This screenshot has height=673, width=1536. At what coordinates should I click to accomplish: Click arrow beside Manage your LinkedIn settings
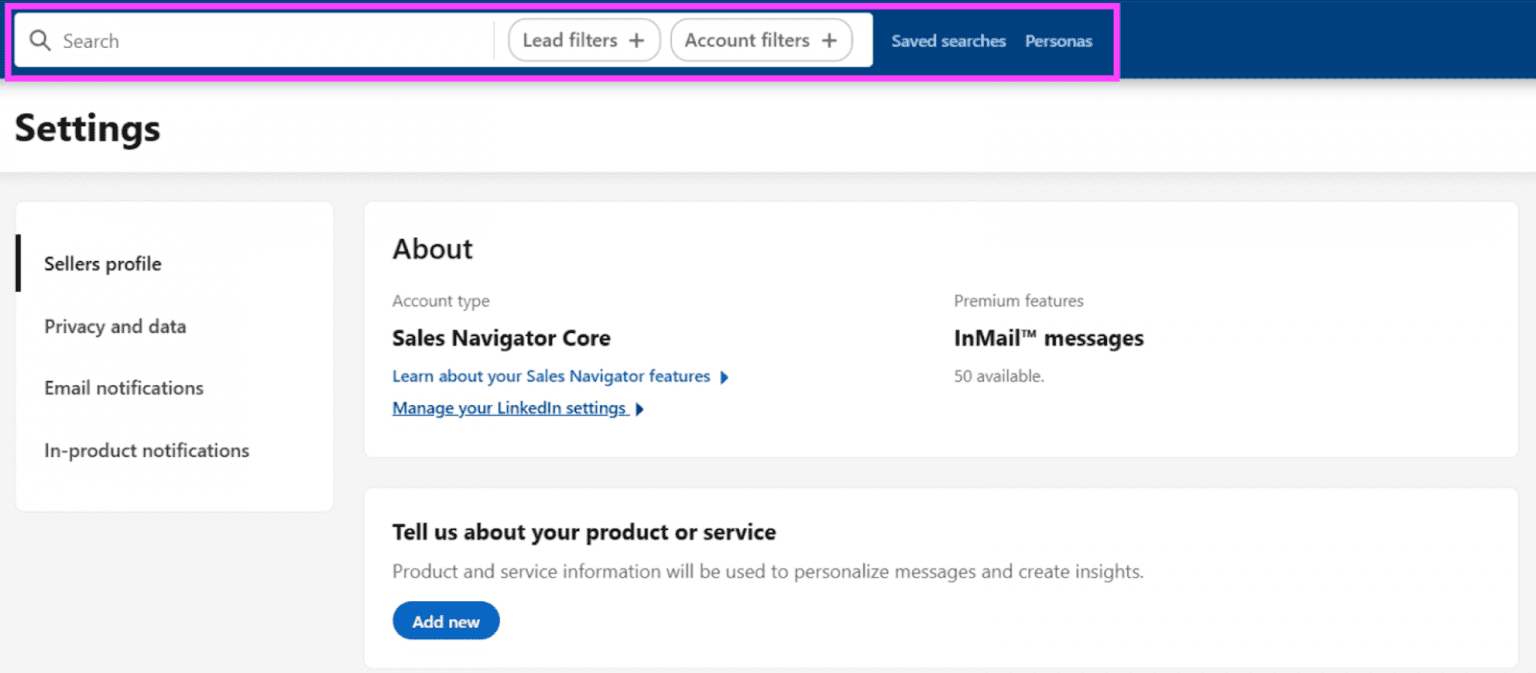(640, 409)
